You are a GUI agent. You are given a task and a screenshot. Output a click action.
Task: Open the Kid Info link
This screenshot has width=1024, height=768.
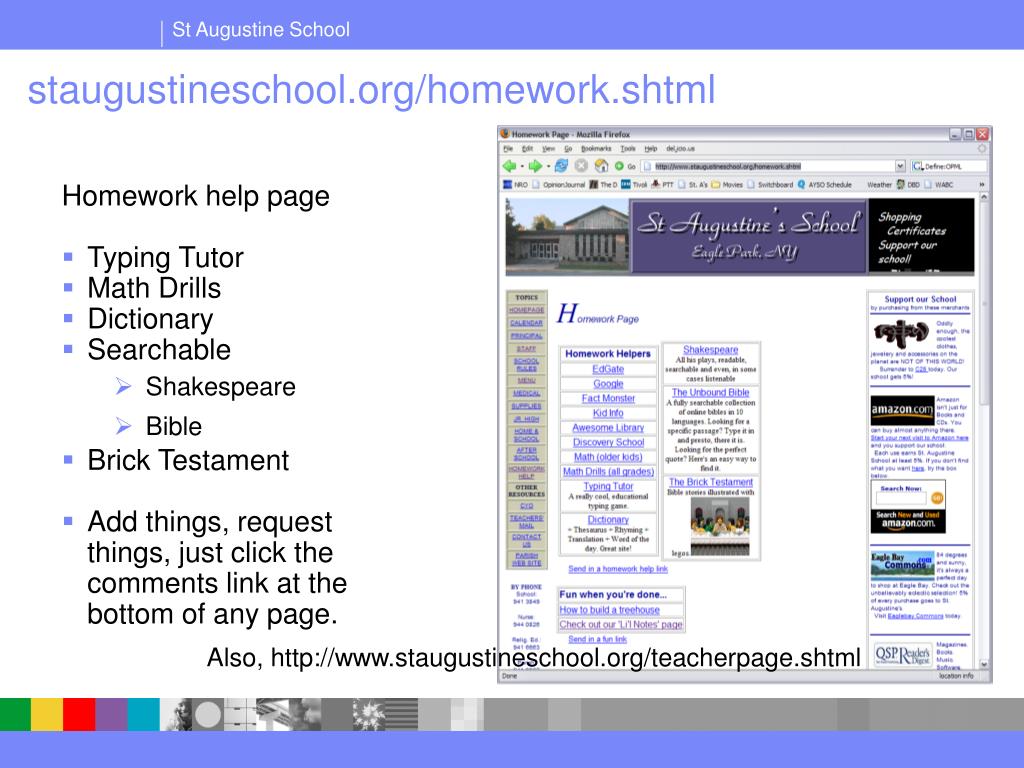[x=608, y=413]
